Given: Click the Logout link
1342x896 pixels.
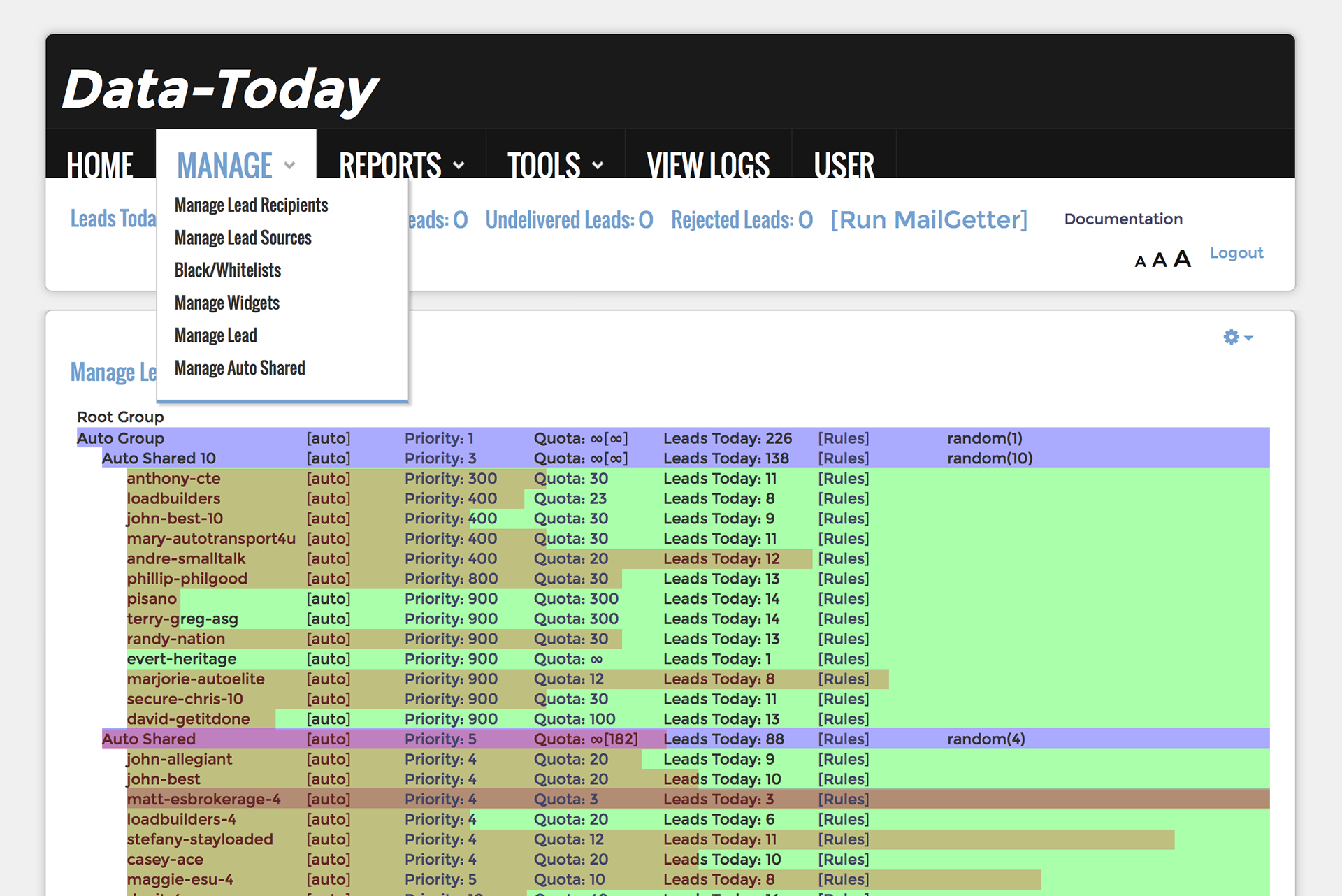Looking at the screenshot, I should (1236, 253).
